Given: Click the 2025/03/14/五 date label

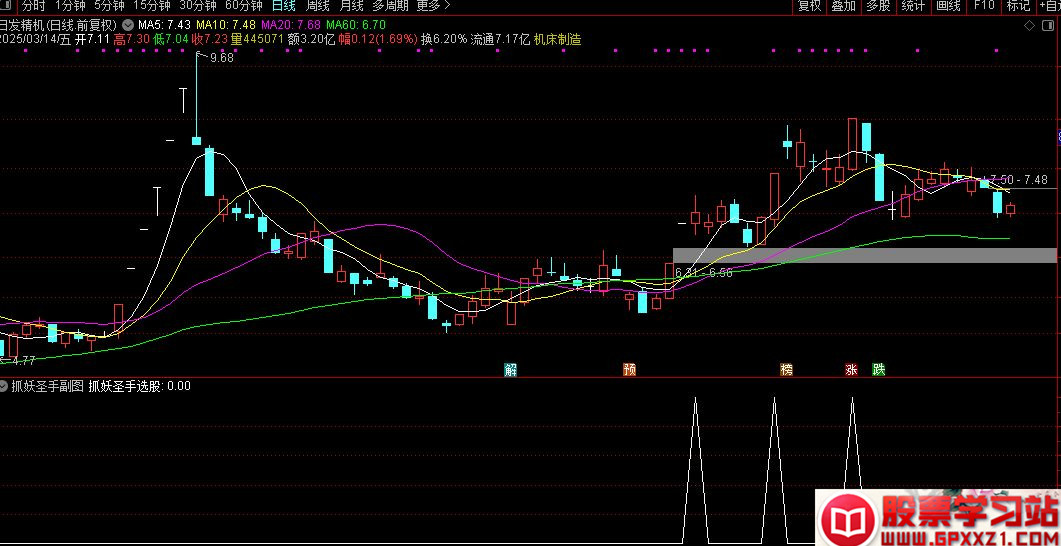Looking at the screenshot, I should pyautogui.click(x=35, y=39).
